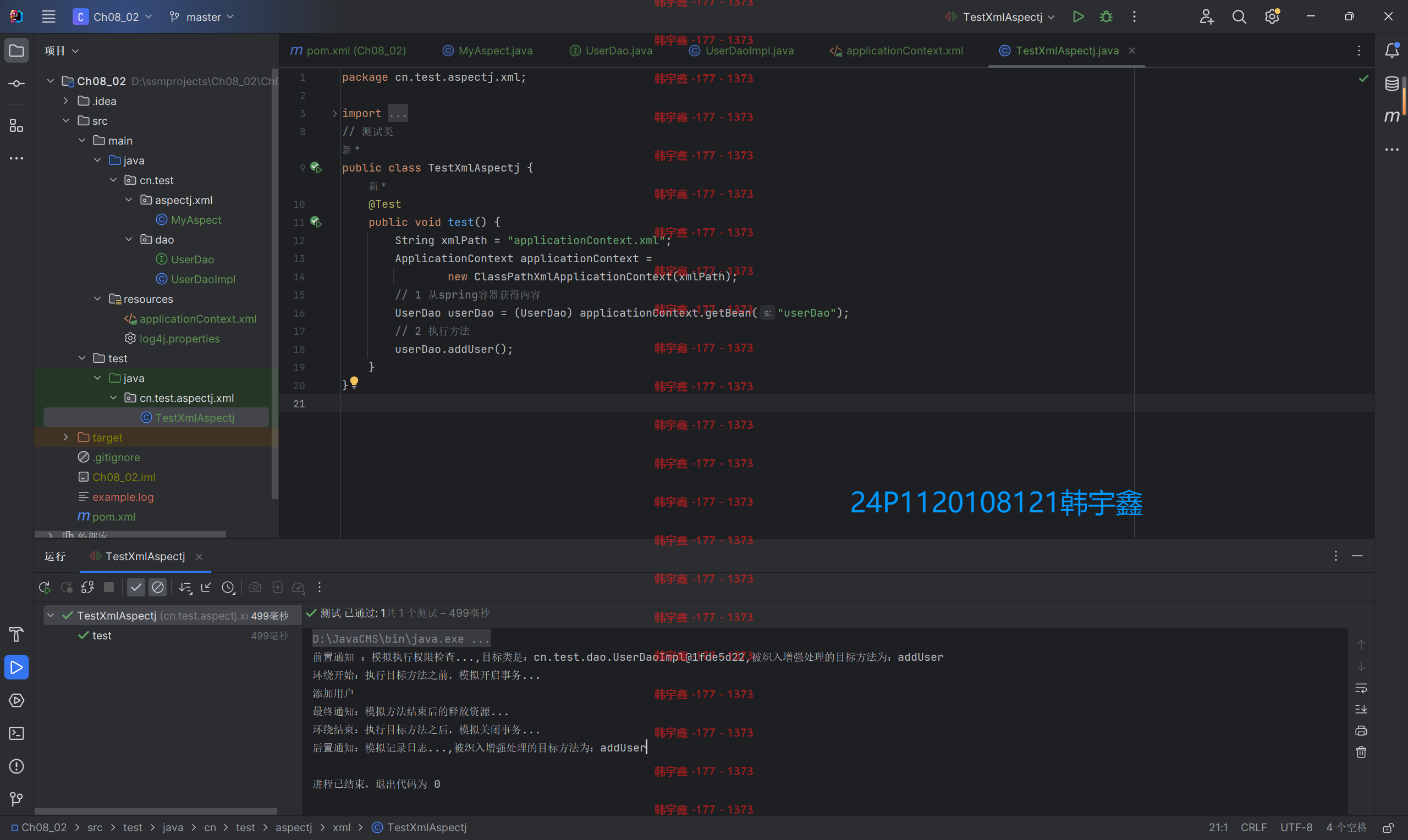Switch to MyAspect.java tab
Screen dimensions: 1408x840
click(x=487, y=51)
